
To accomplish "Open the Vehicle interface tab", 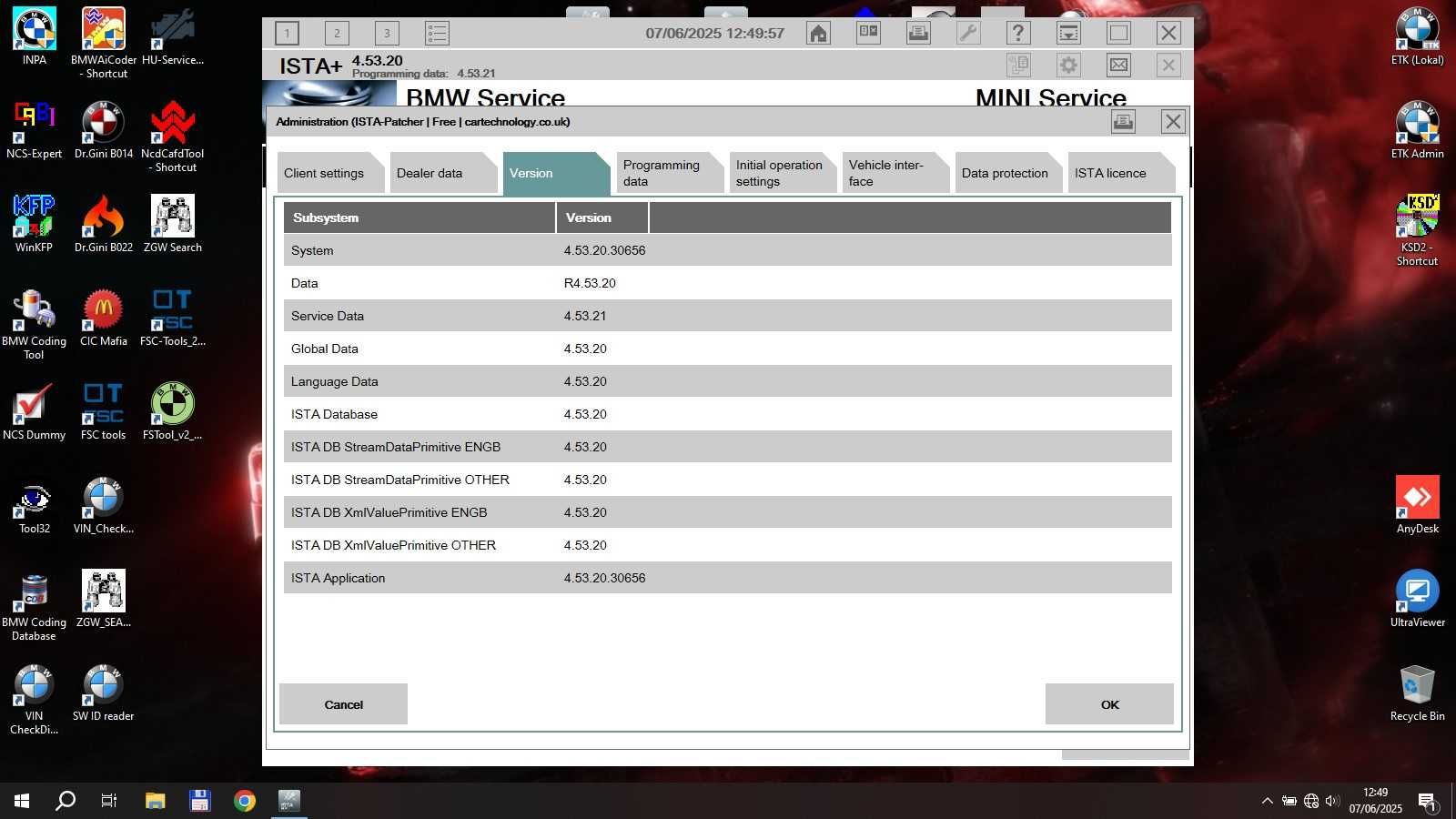I will pyautogui.click(x=895, y=173).
